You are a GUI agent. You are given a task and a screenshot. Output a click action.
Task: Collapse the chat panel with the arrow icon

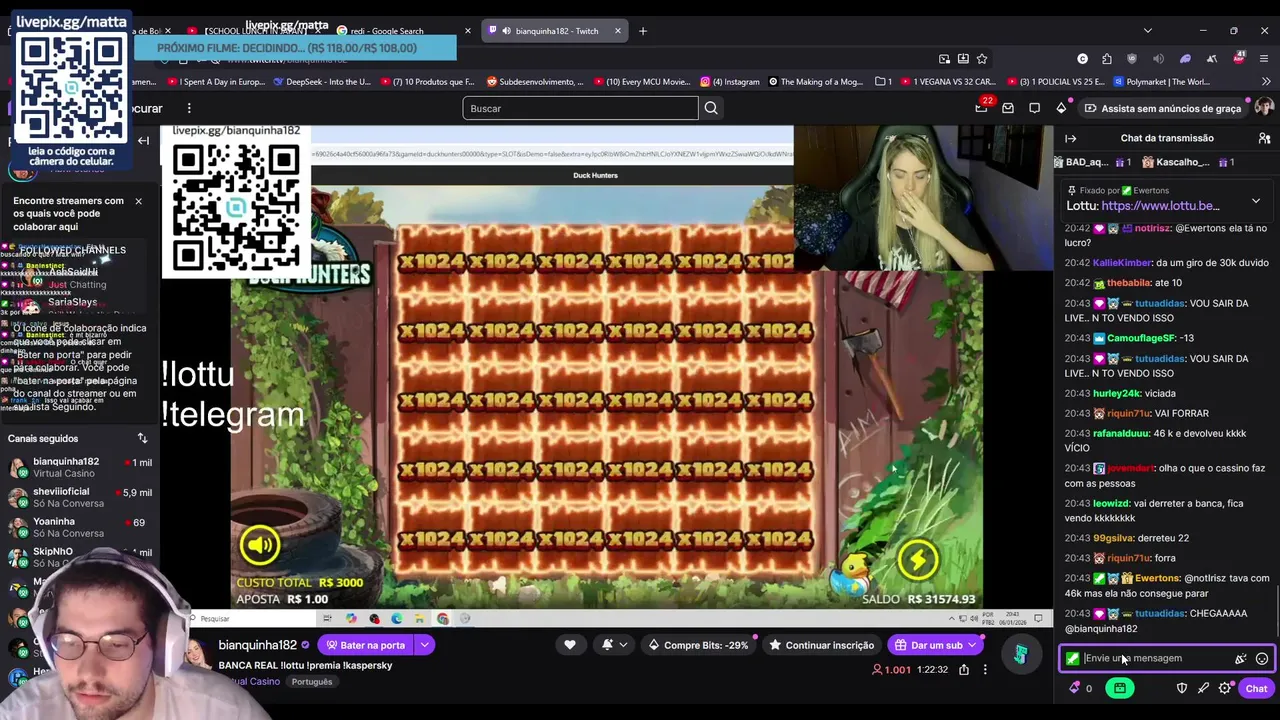[1071, 138]
